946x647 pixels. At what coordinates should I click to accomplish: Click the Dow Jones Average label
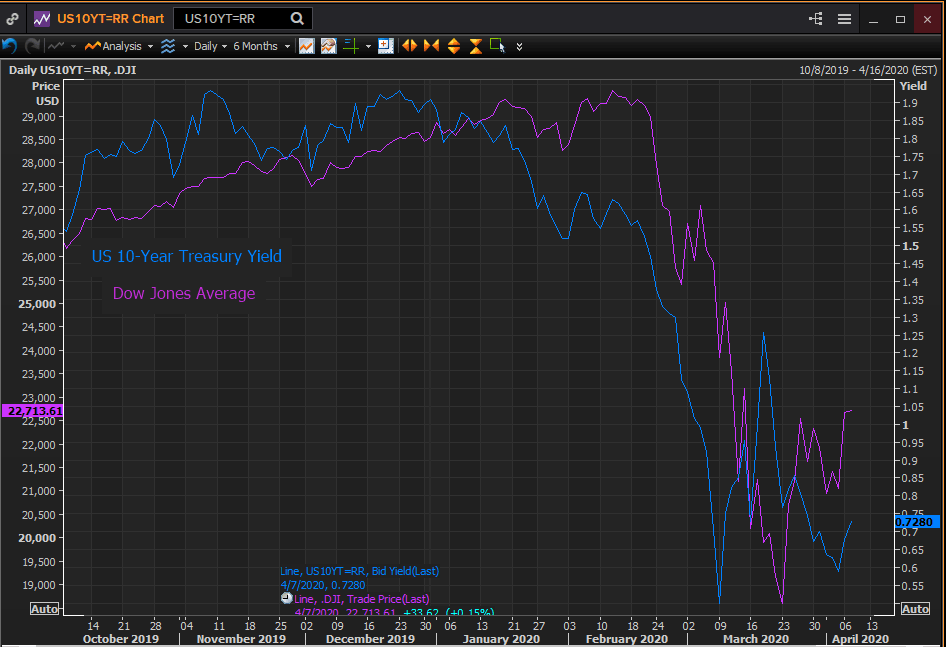click(184, 293)
